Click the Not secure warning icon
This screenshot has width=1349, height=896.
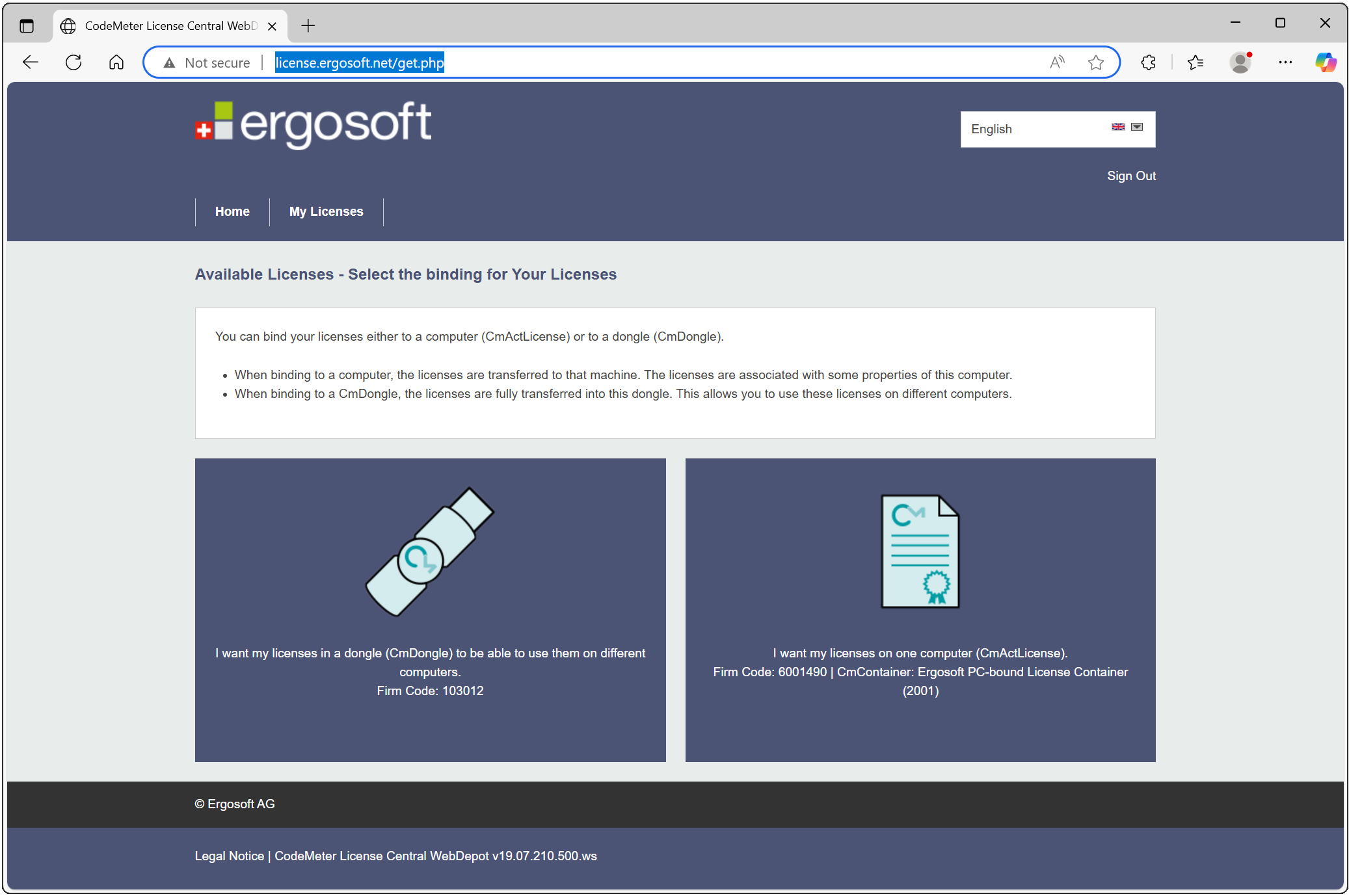(x=170, y=63)
